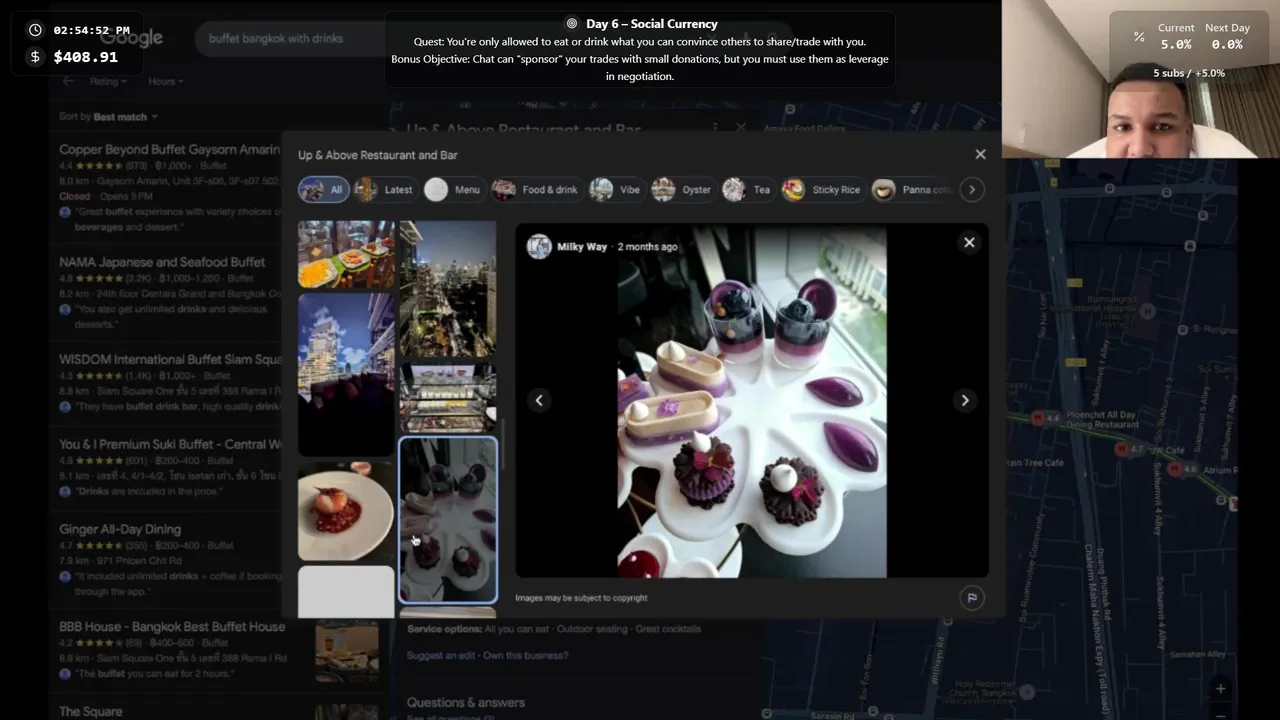Open You & I Premium Suki Buffet result

(170, 444)
